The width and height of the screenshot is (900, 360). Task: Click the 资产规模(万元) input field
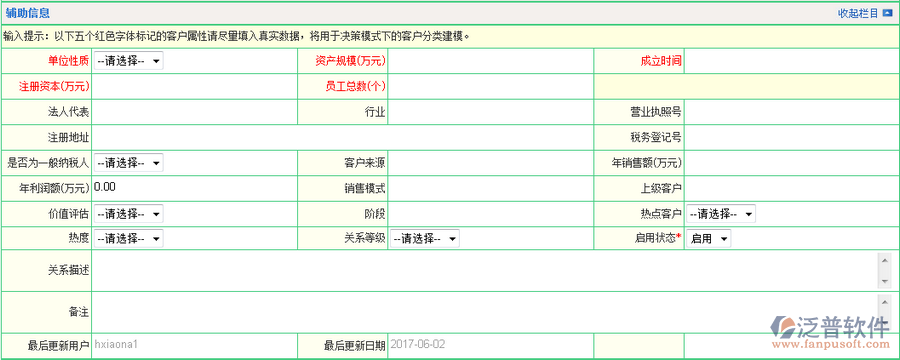(491, 61)
